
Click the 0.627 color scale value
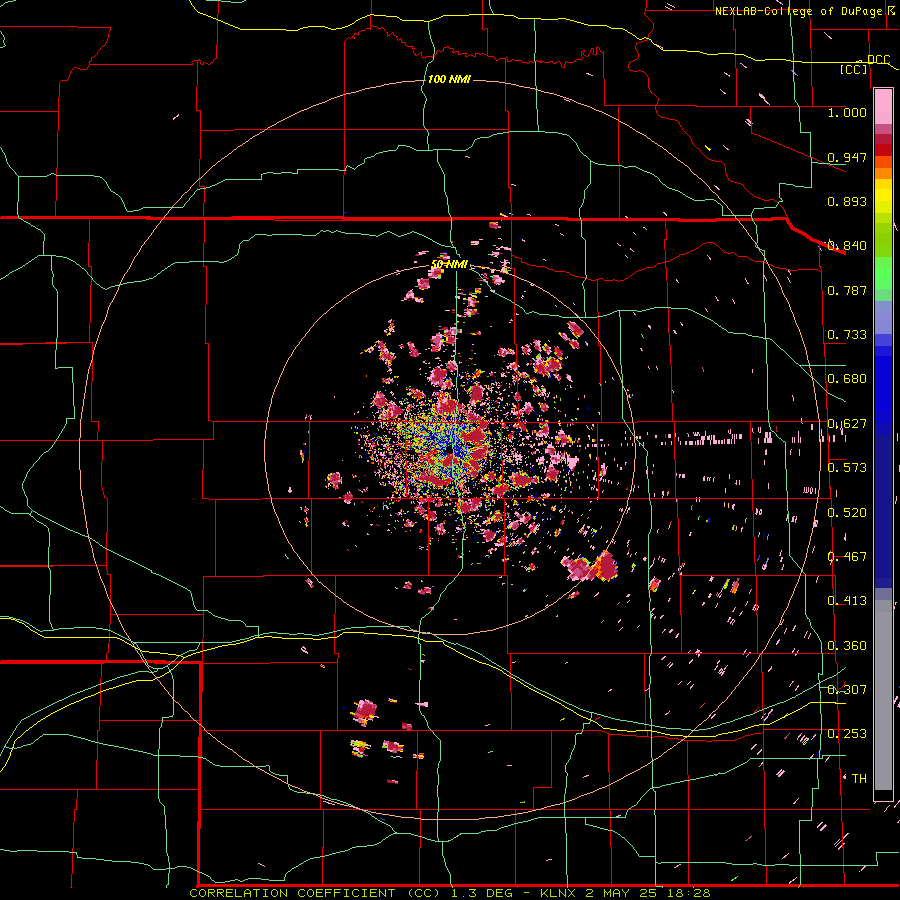pos(847,424)
